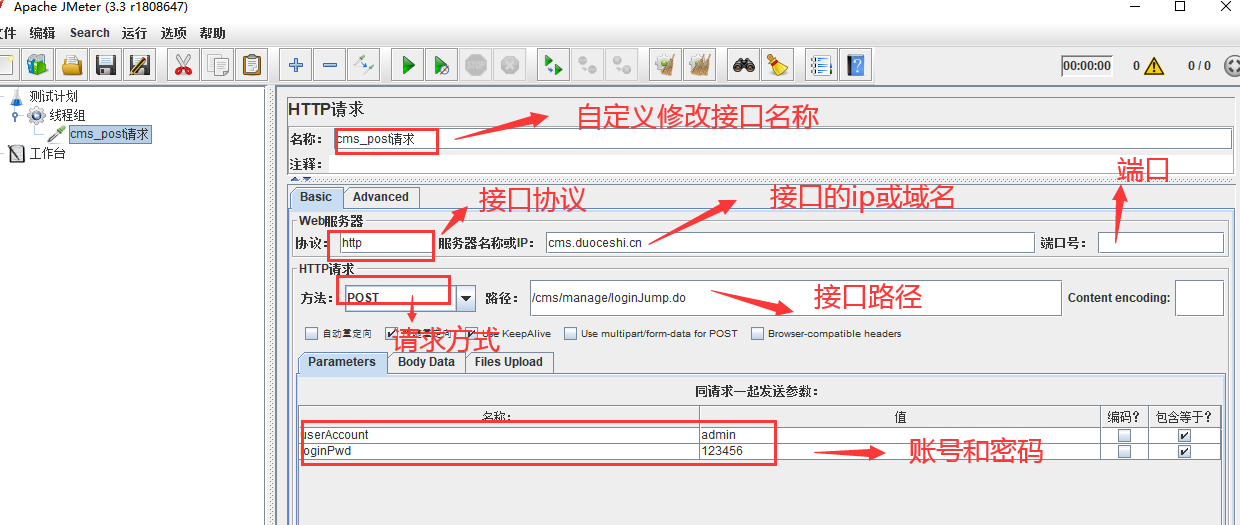Select the Body Data tab
This screenshot has width=1240, height=525.
pos(426,362)
